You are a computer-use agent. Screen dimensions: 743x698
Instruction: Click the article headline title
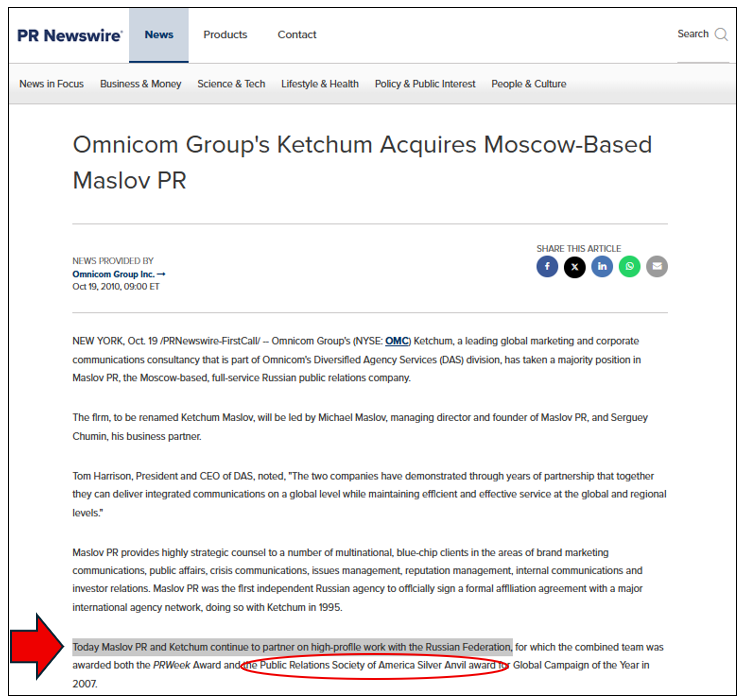[362, 162]
